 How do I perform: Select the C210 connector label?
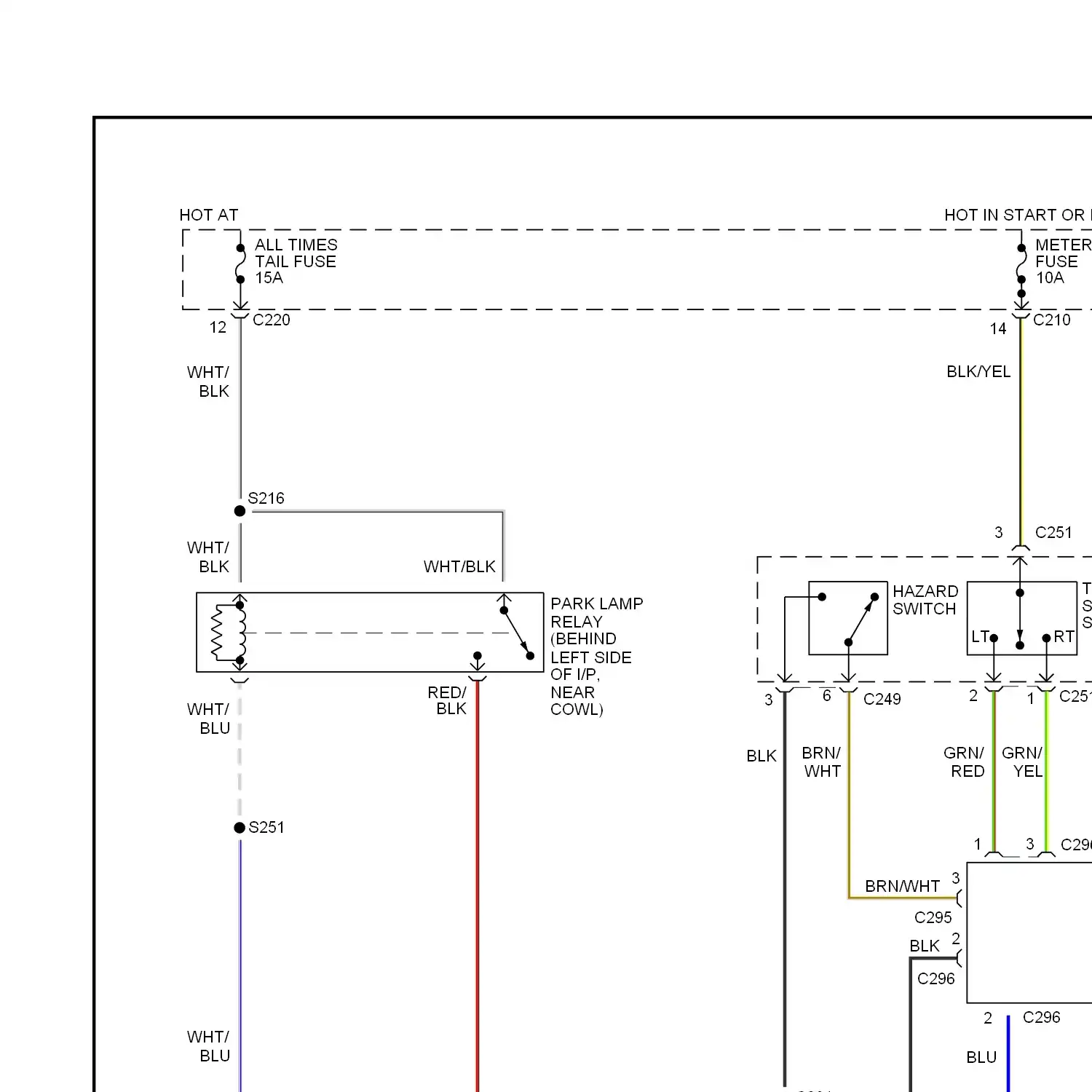click(1052, 320)
